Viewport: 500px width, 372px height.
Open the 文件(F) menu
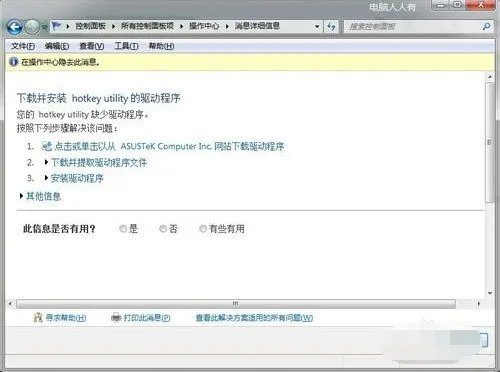click(x=23, y=46)
